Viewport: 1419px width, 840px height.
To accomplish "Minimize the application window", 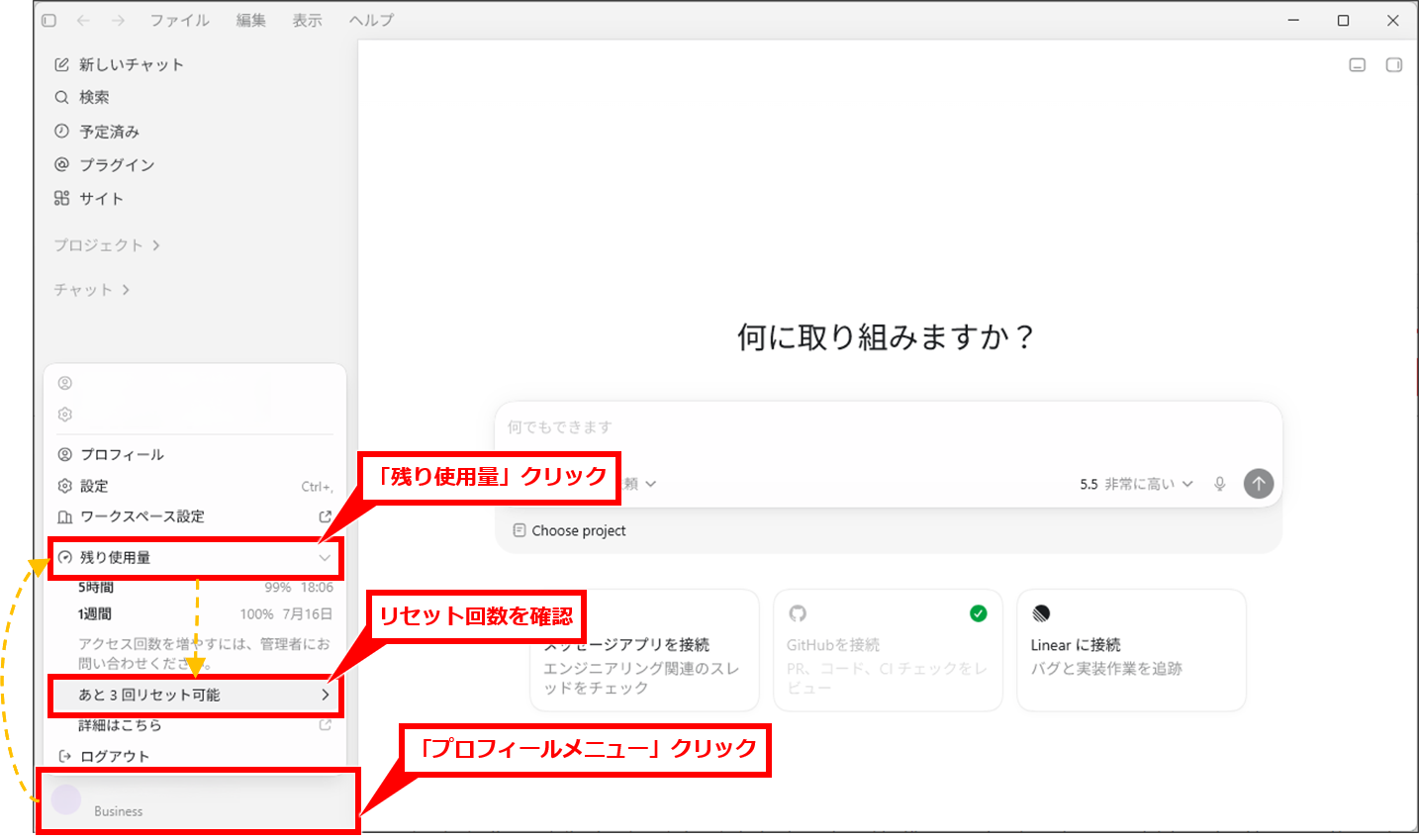I will click(x=1293, y=20).
